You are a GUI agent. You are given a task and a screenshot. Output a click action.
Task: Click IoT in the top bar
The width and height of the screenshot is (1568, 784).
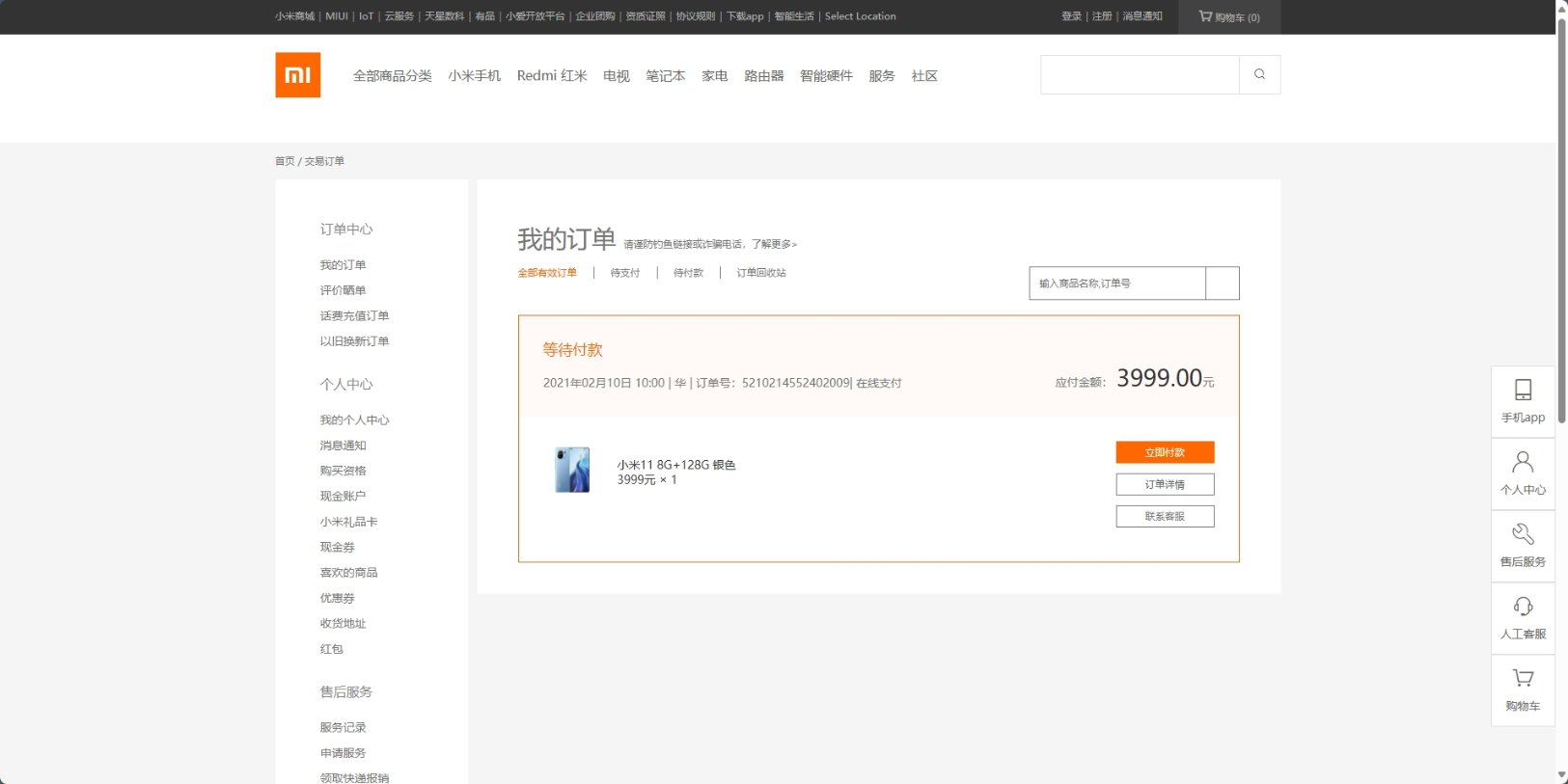pyautogui.click(x=366, y=16)
